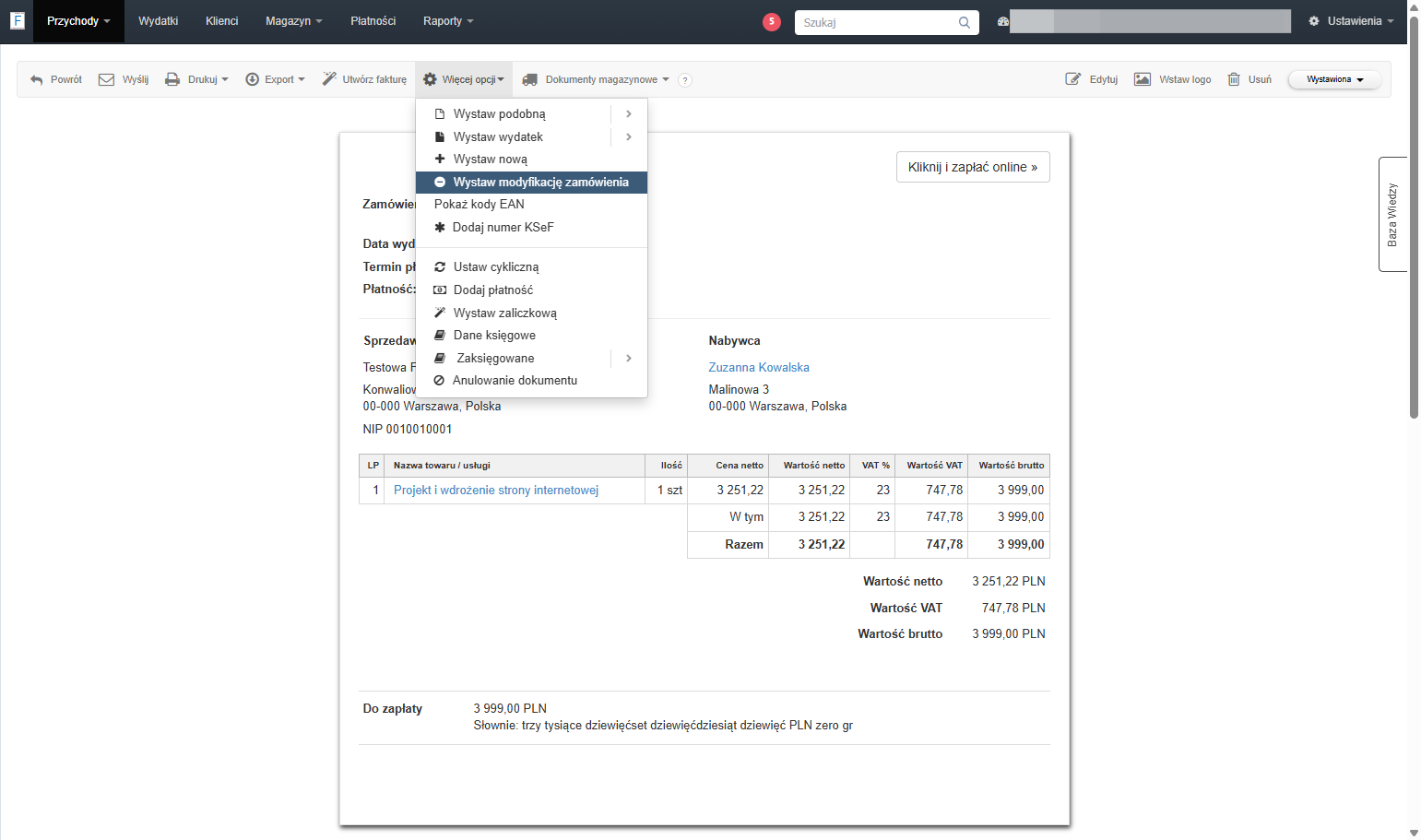Expand Dokumenty magazynowe dropdown
Viewport: 1421px width, 840px height.
596,79
